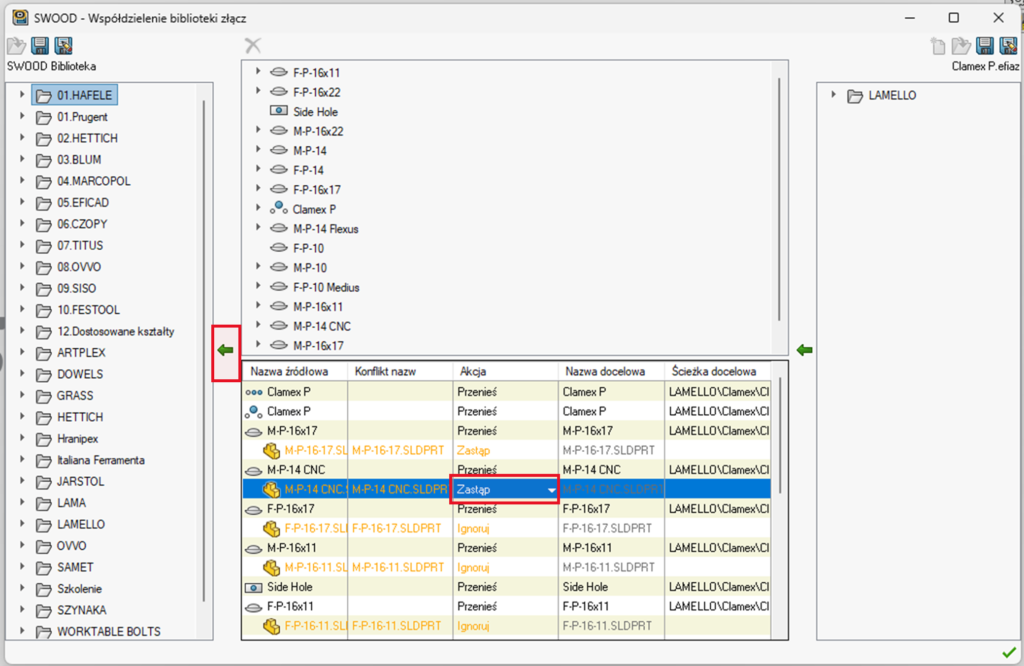Click the left library panel scrollbar

tap(204, 350)
